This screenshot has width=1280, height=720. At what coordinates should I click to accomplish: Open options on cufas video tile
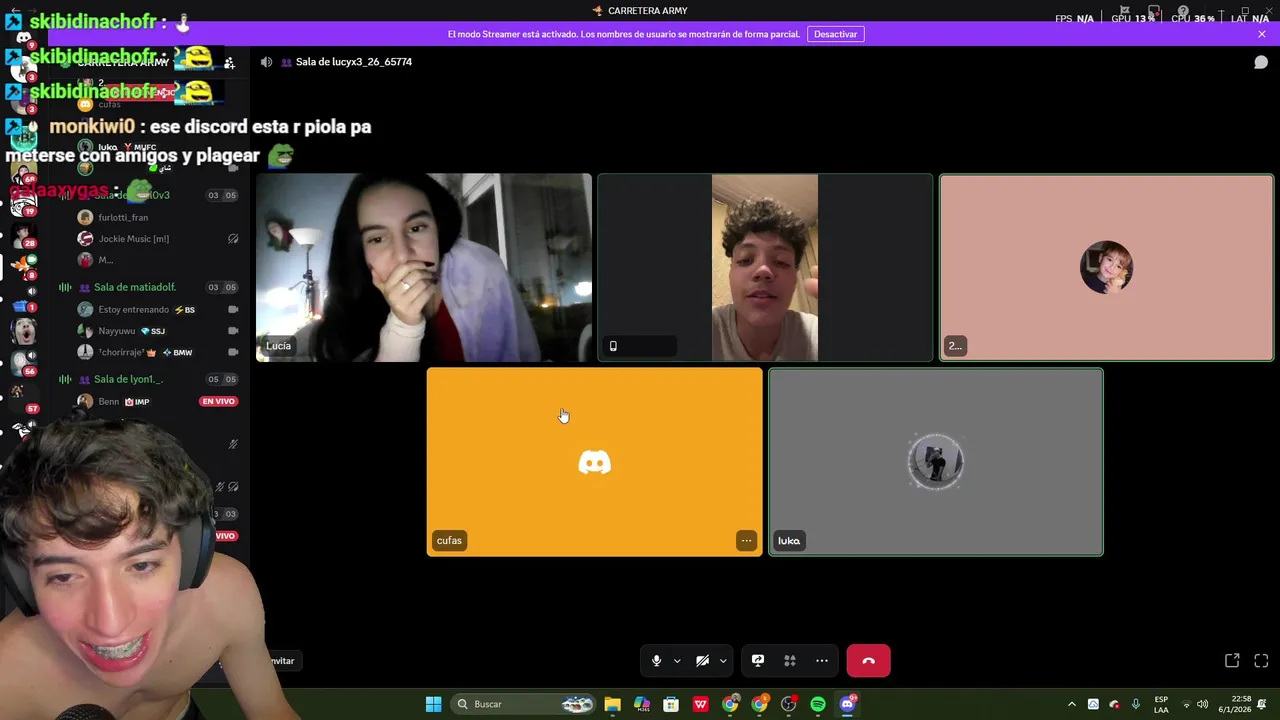click(x=746, y=541)
